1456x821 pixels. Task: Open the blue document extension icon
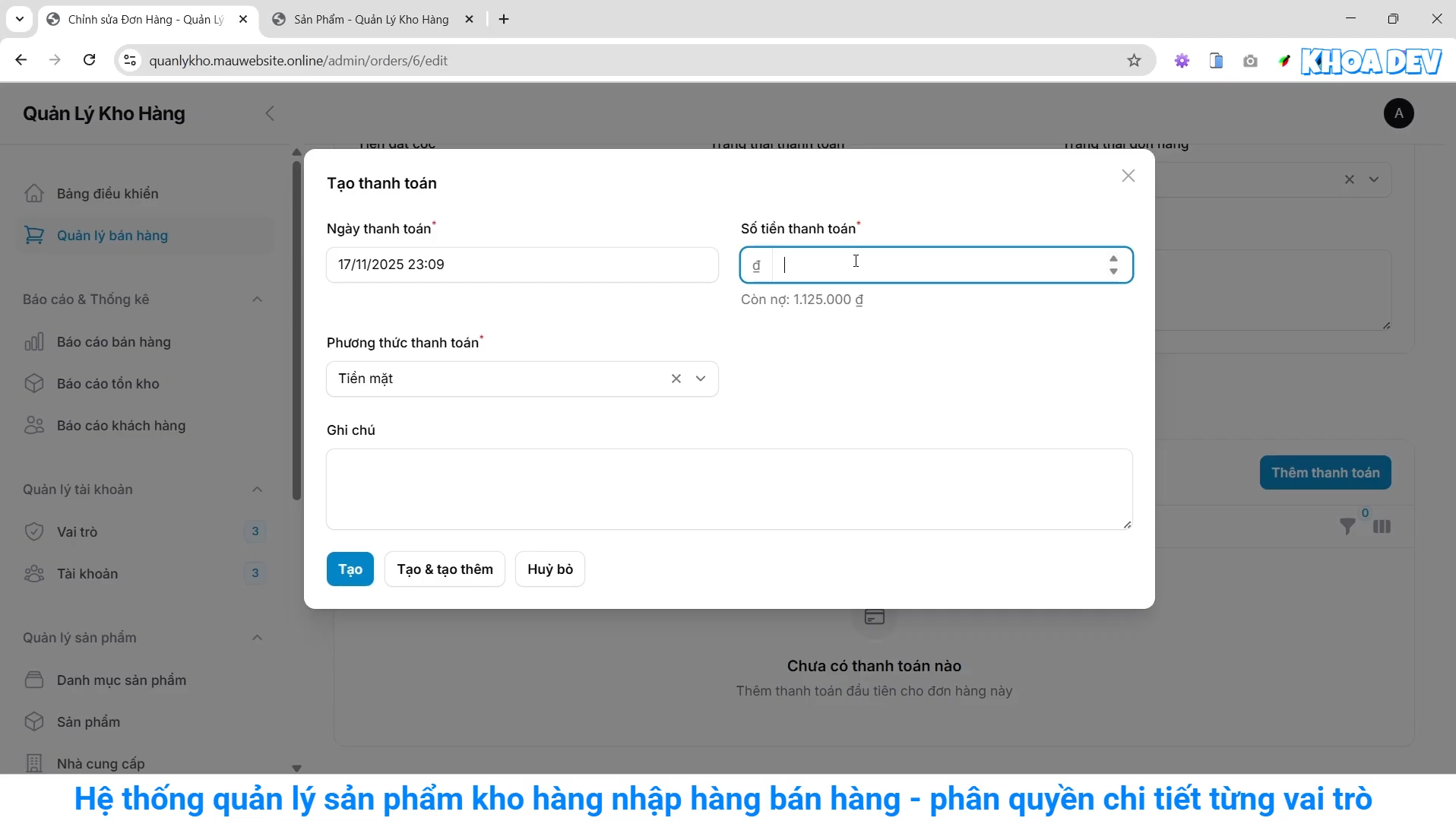(1216, 61)
